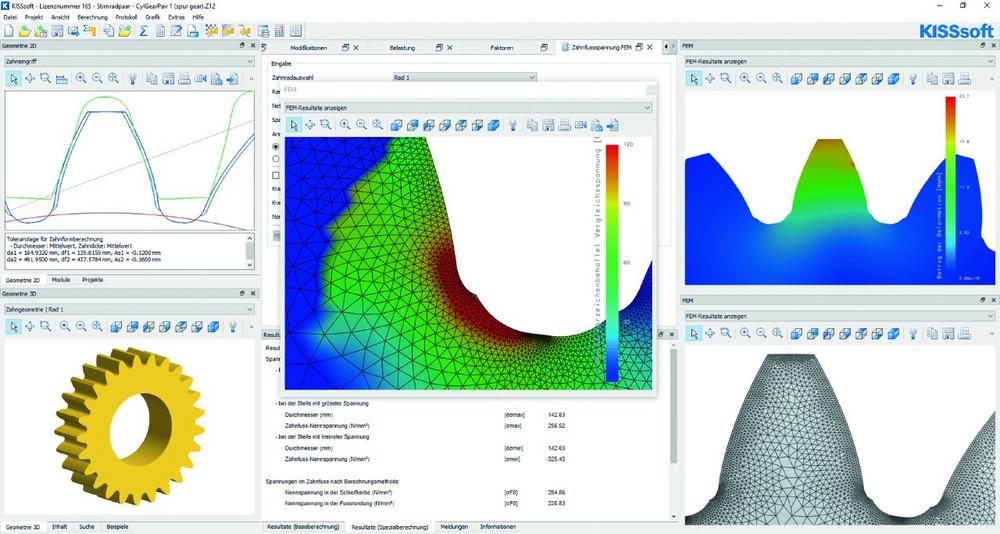Click pan tool in bottom right FEM panel
Screen dimensions: 1000x534
(710, 333)
